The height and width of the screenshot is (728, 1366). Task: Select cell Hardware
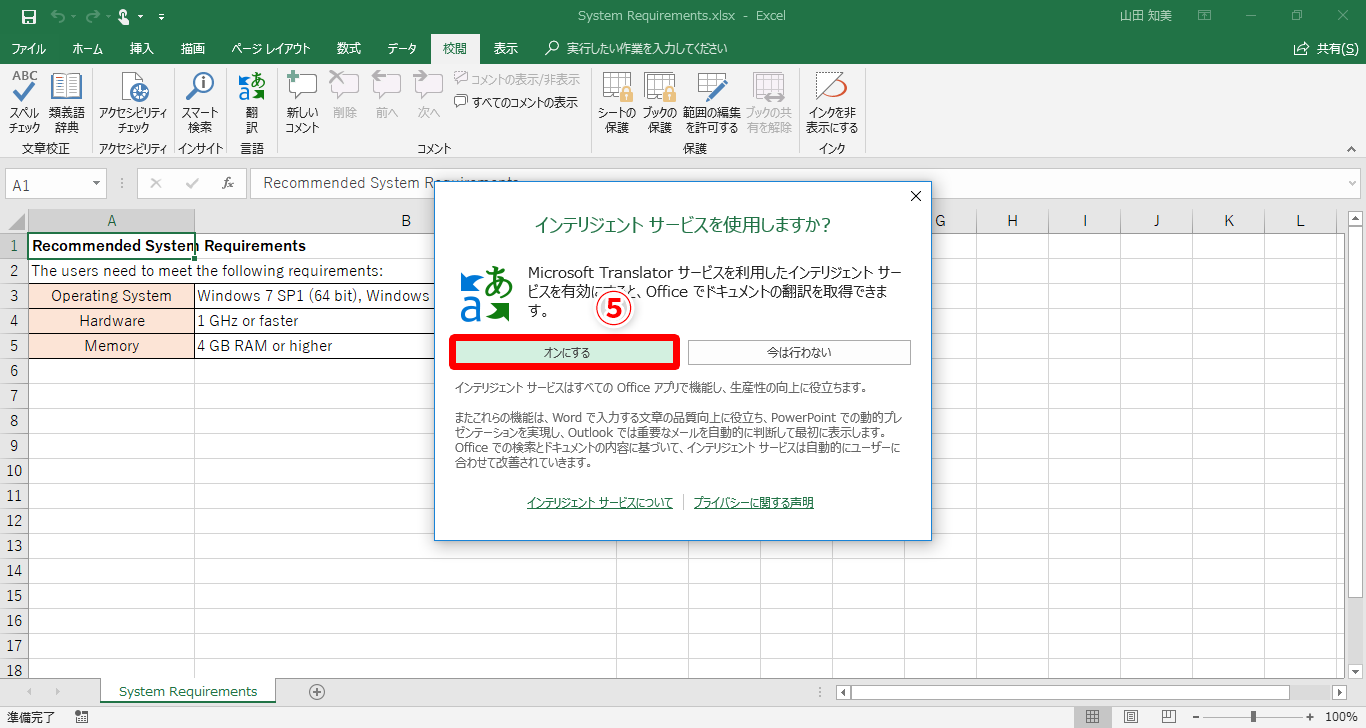(111, 321)
